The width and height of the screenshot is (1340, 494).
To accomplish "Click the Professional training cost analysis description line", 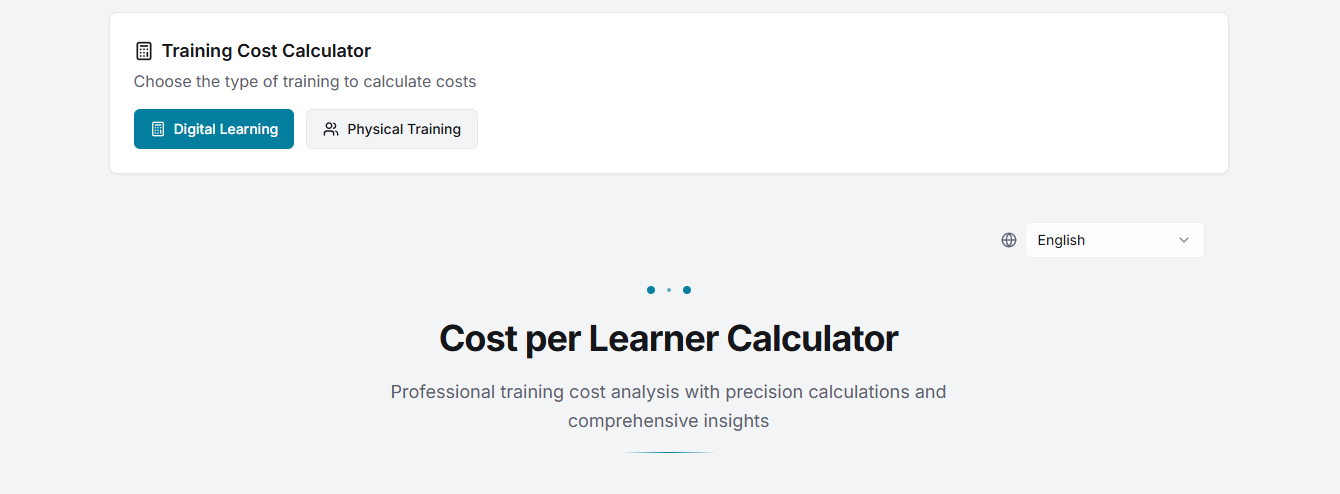I will (x=669, y=391).
